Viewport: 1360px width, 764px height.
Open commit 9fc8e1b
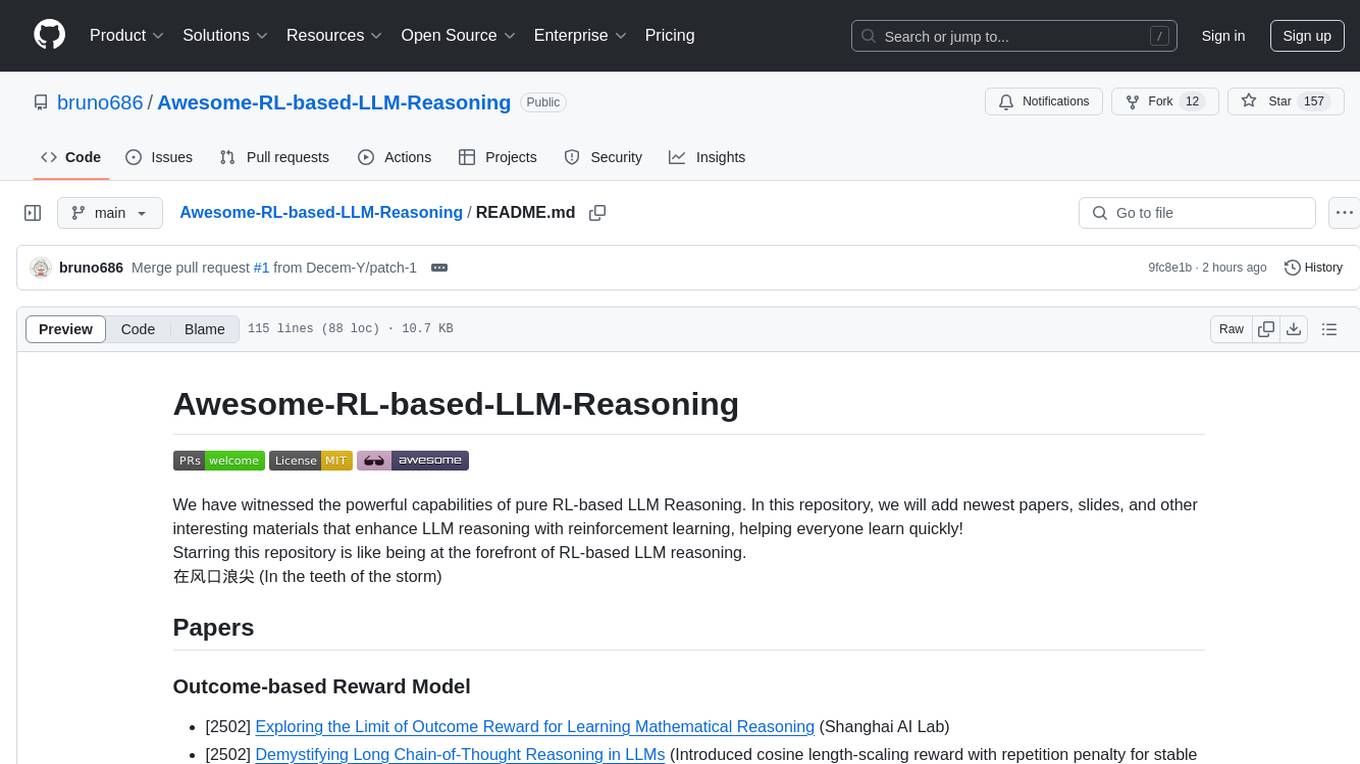[x=1170, y=268]
